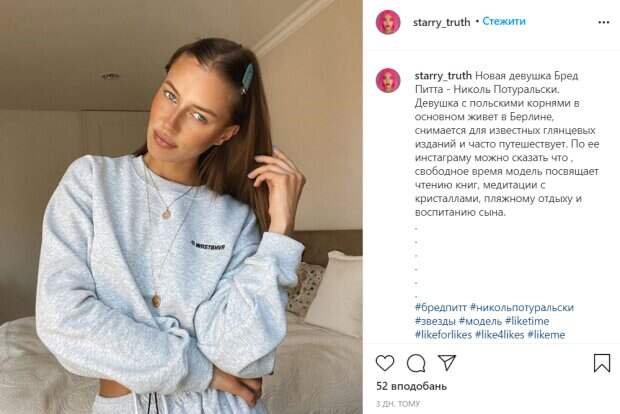
Task: Open hashtag #liketime
Action: point(527,321)
